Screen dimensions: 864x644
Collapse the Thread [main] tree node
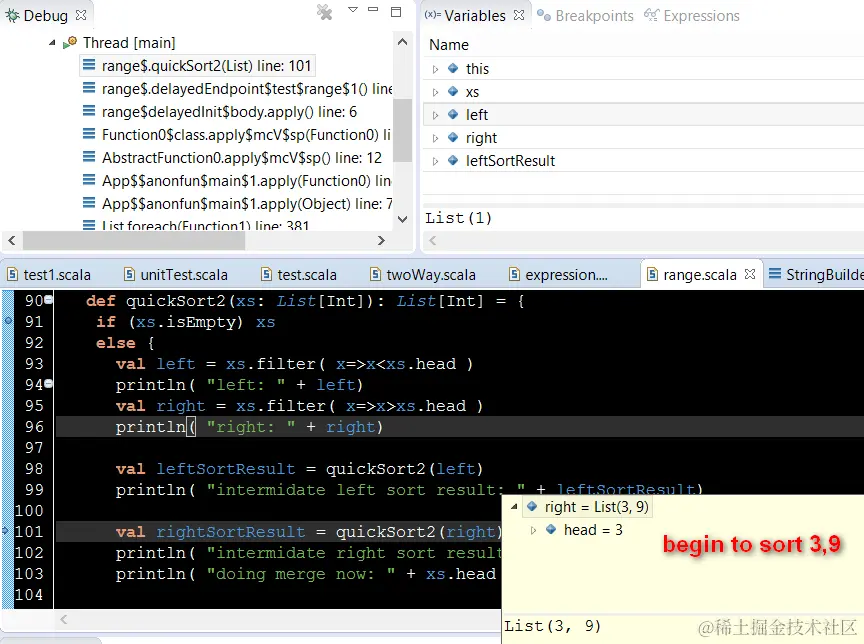tap(52, 42)
